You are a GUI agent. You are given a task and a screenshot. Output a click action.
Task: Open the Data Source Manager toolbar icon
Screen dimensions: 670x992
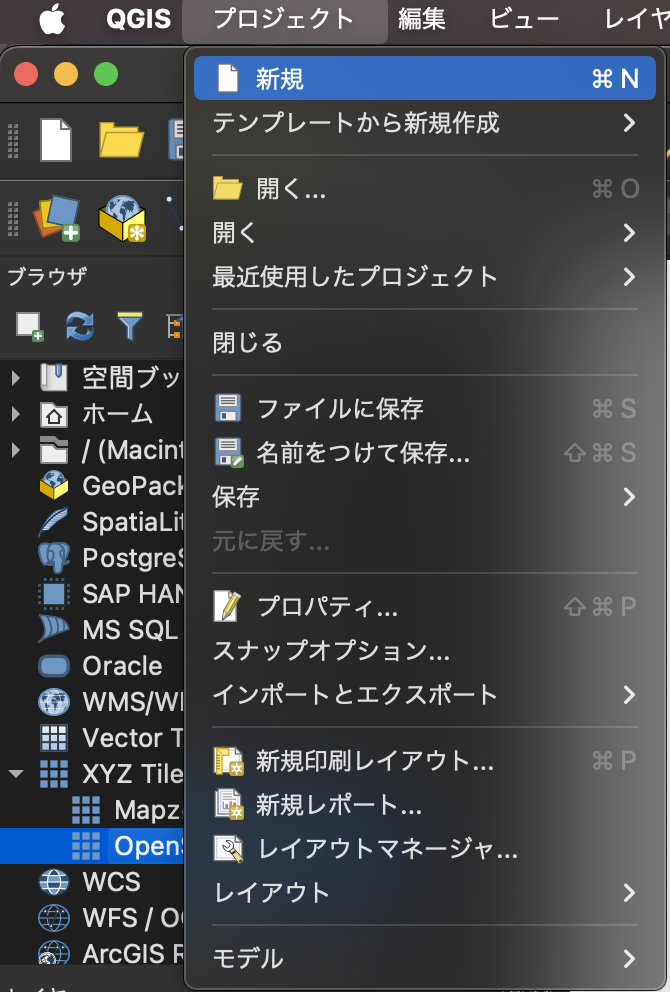coord(58,218)
